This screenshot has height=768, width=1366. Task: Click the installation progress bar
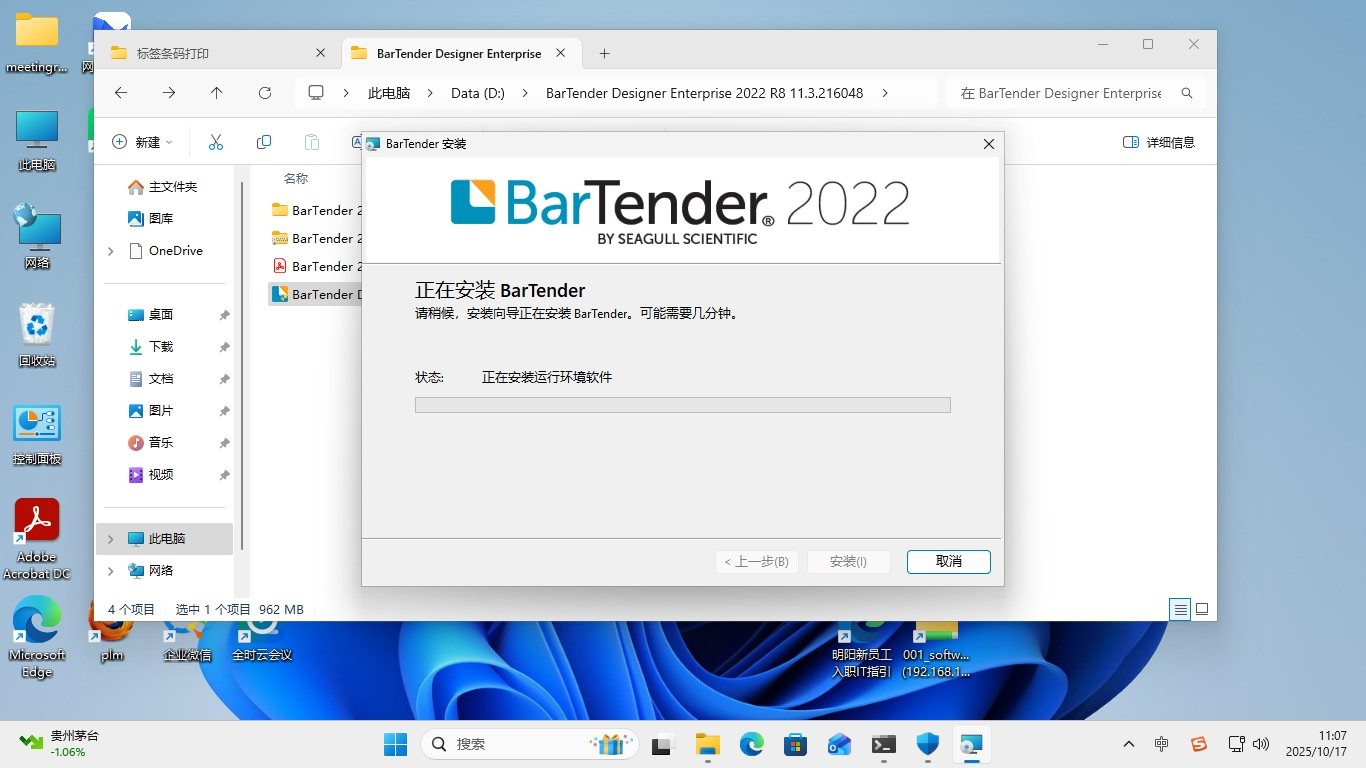pyautogui.click(x=682, y=404)
